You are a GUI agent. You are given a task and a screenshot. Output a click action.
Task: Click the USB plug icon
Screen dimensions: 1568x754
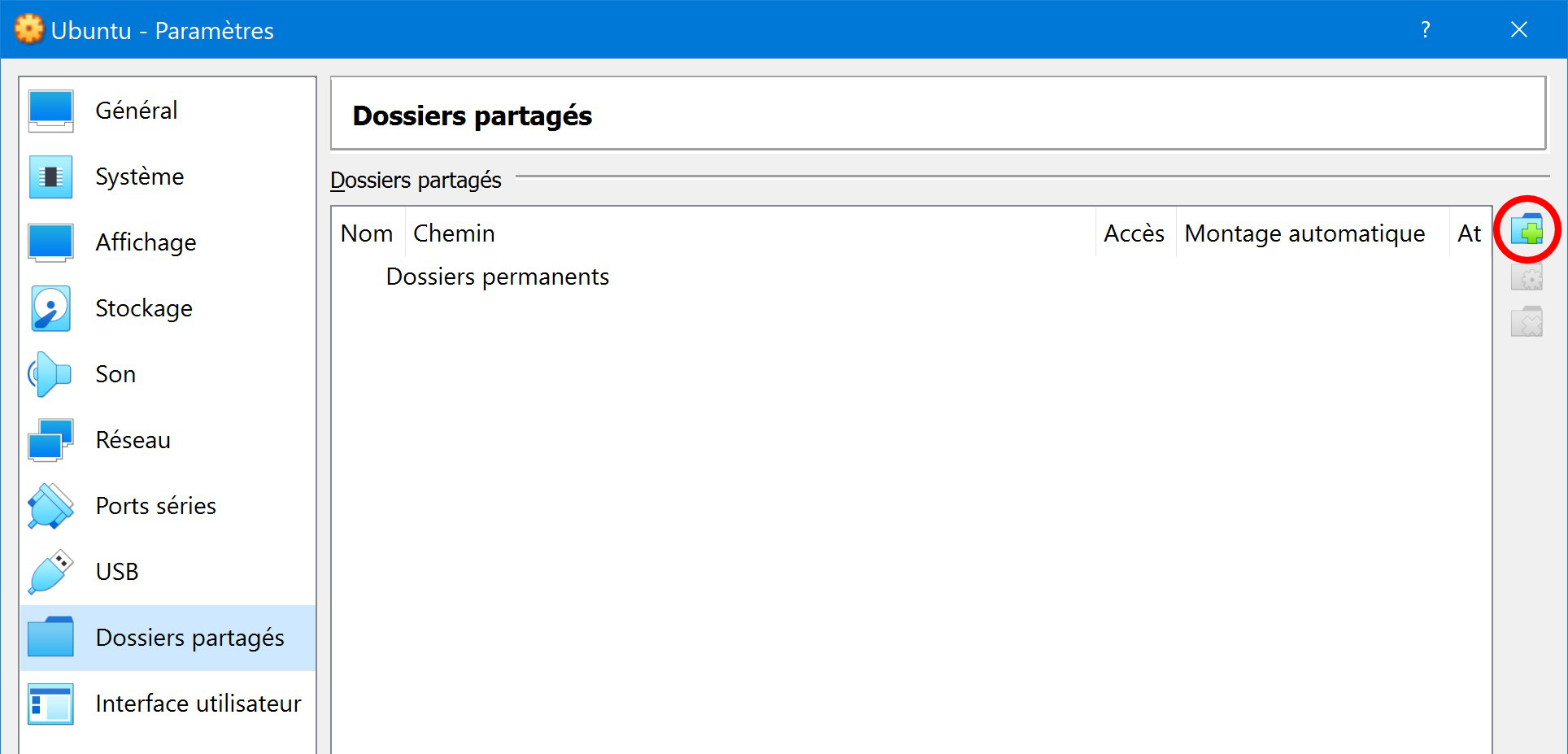pyautogui.click(x=50, y=572)
